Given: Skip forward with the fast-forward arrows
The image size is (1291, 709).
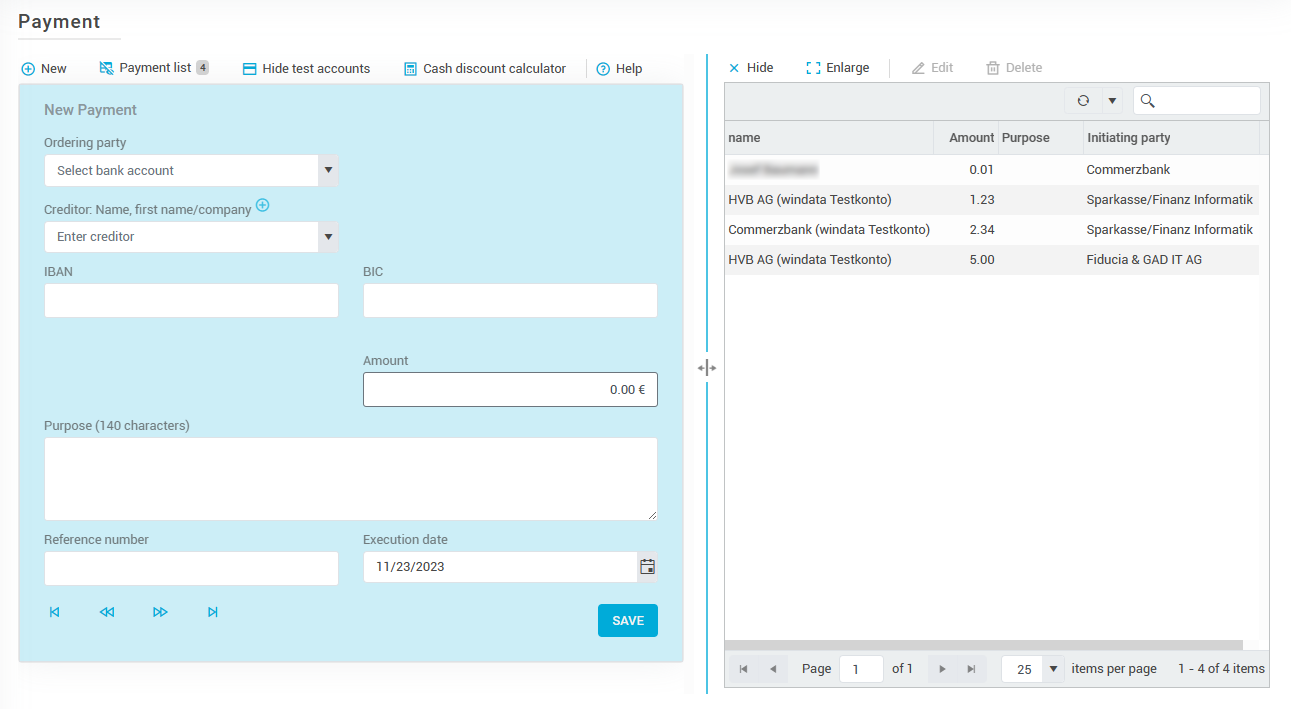Looking at the screenshot, I should pyautogui.click(x=160, y=612).
